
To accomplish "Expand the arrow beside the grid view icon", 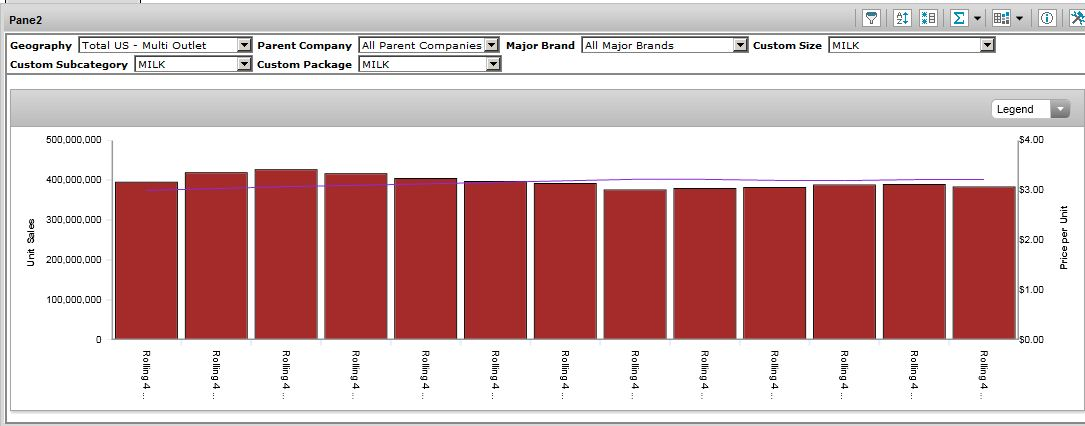I will point(1019,18).
